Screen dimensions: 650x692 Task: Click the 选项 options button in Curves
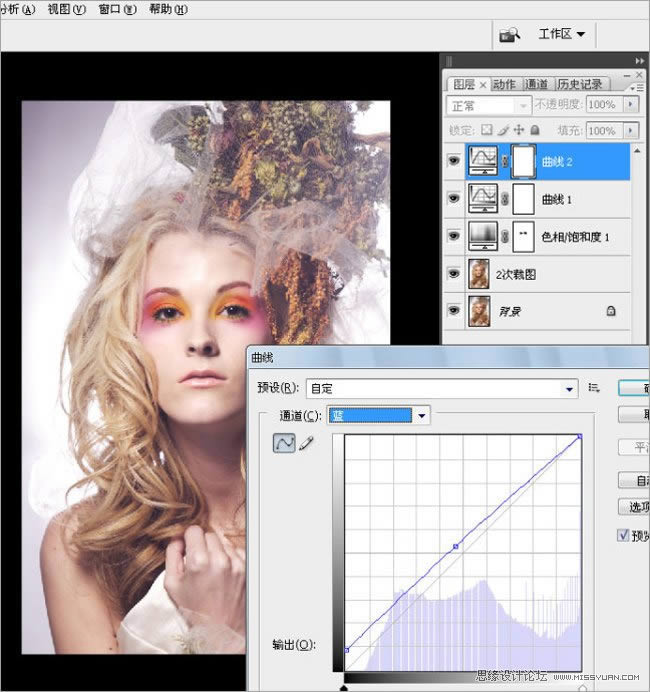634,507
